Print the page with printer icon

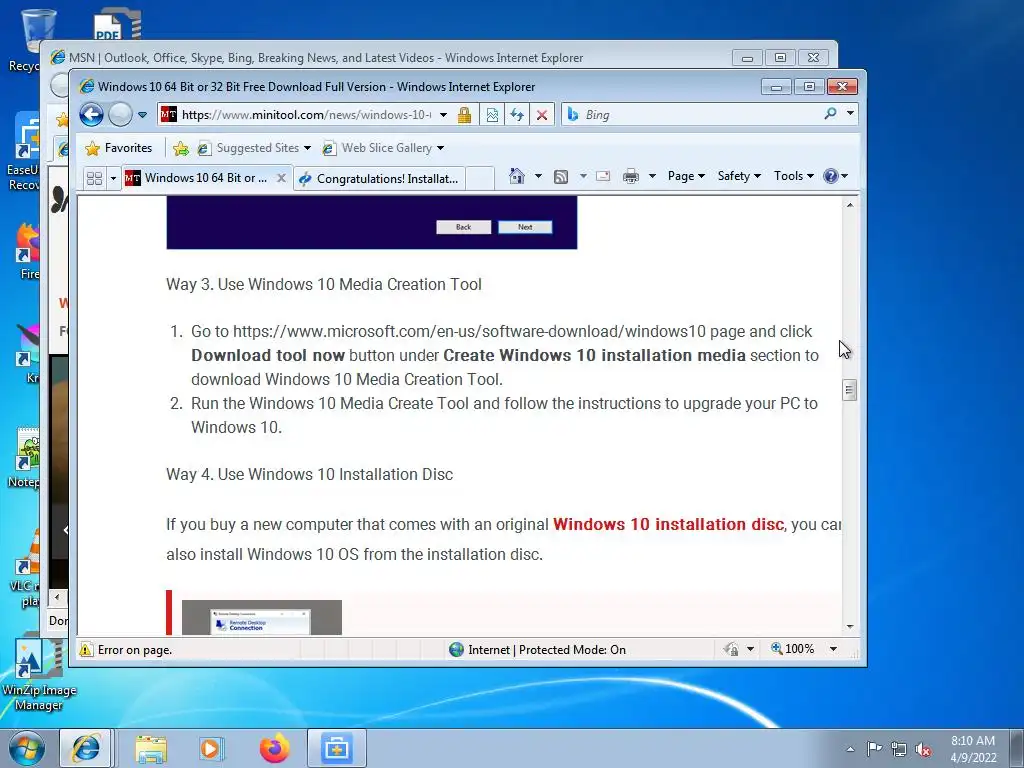pyautogui.click(x=631, y=176)
